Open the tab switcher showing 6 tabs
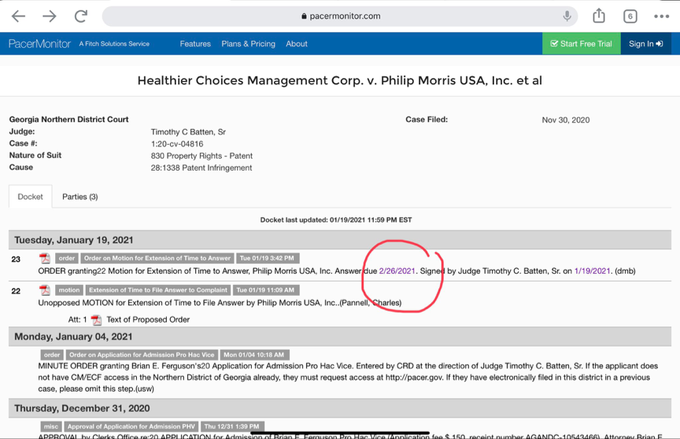 click(630, 16)
